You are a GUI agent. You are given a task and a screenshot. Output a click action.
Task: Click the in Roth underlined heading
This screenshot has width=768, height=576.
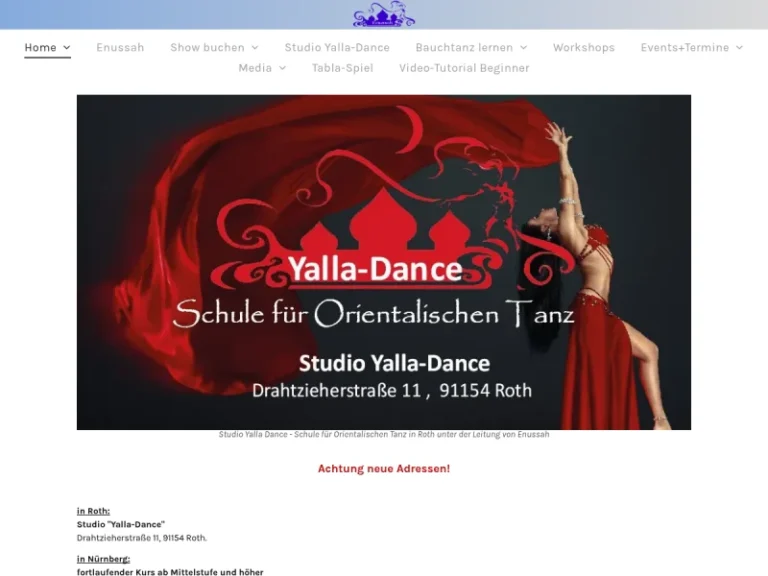tap(93, 511)
